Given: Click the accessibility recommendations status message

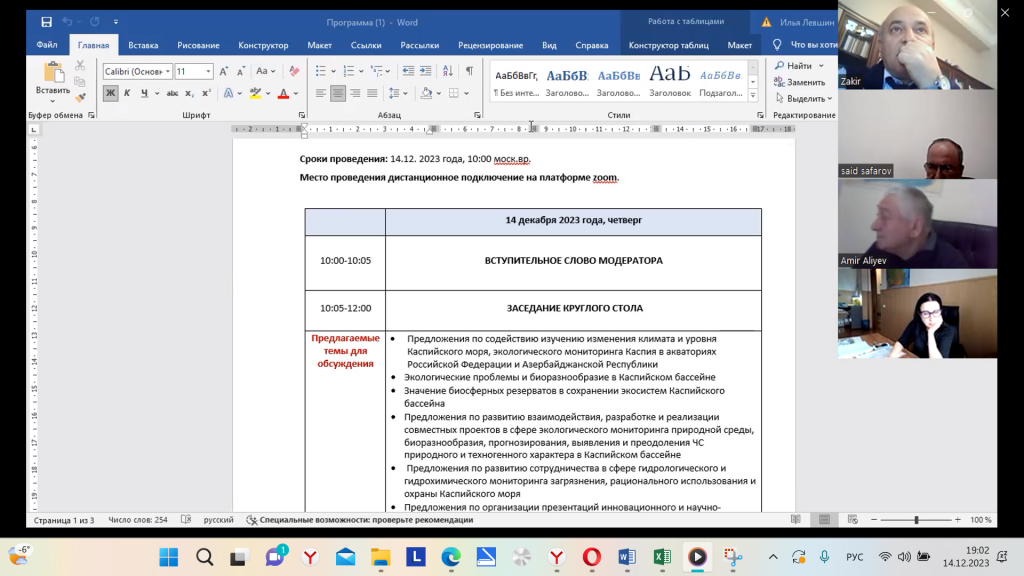Looking at the screenshot, I should [359, 520].
